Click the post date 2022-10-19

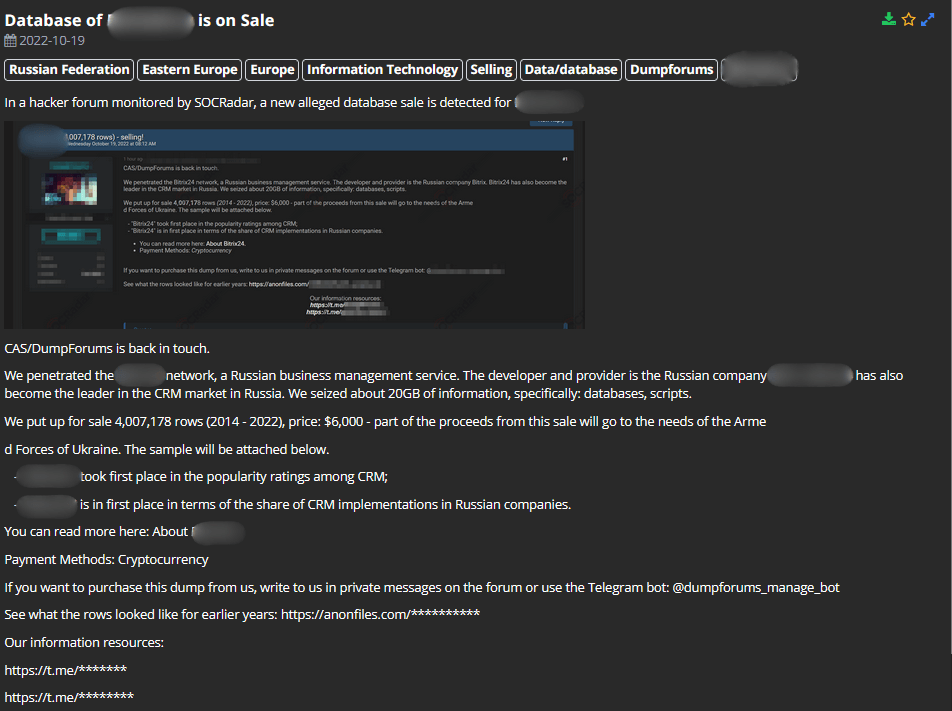[x=52, y=41]
